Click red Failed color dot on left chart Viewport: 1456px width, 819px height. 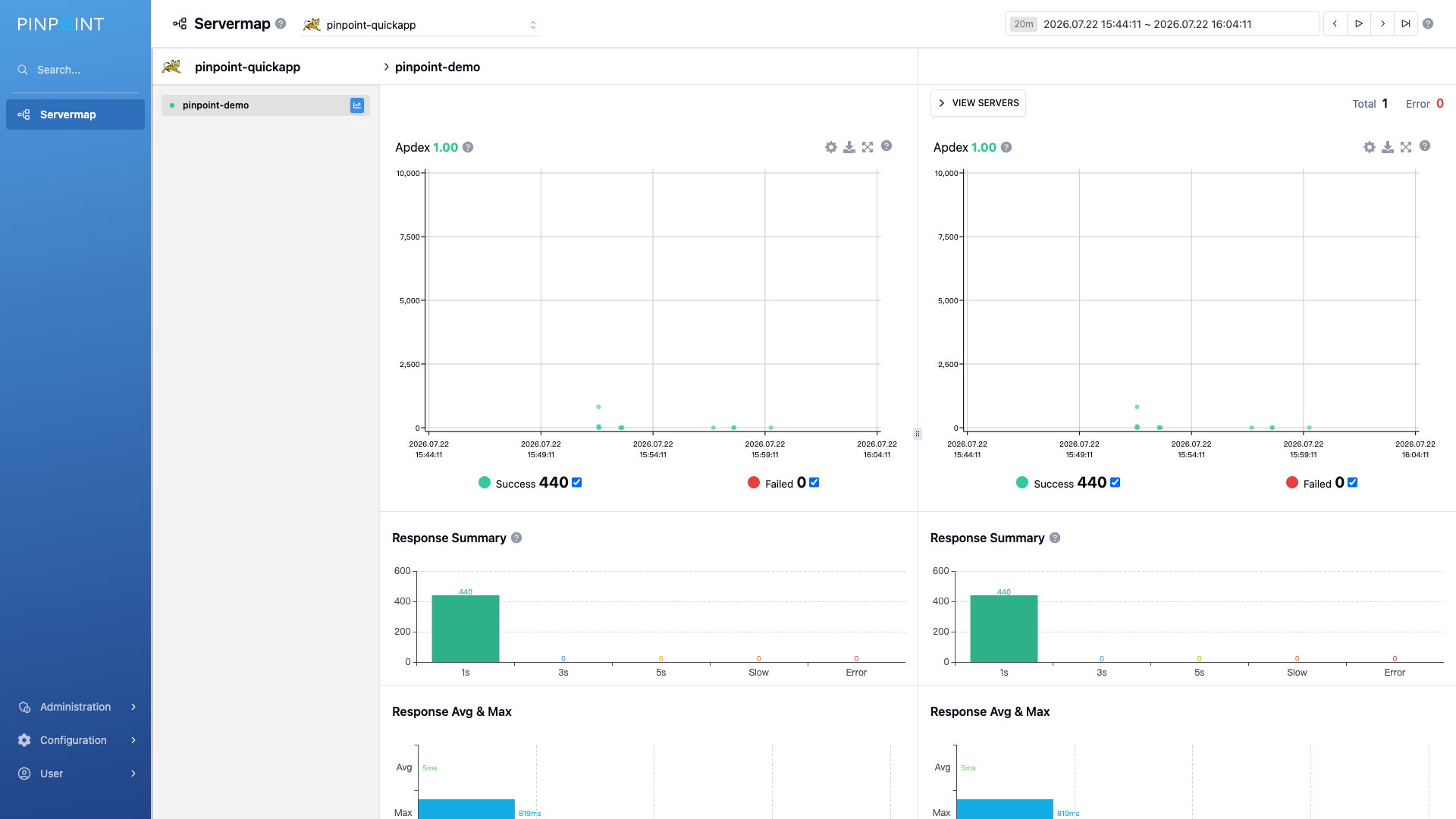754,482
